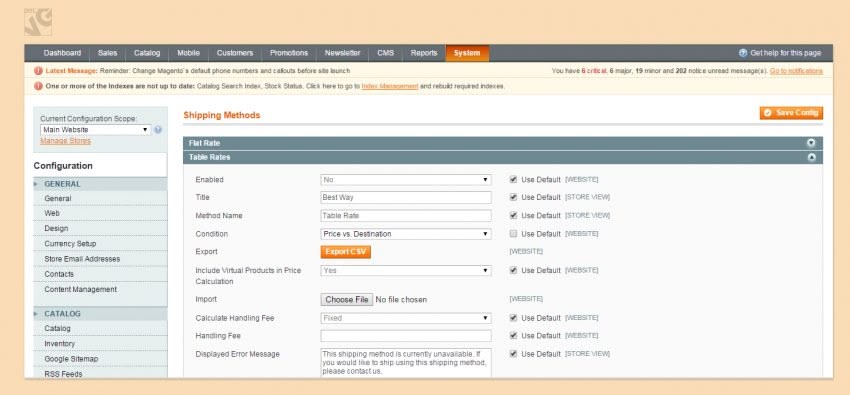850x395 pixels.
Task: Open the Newsletter menu
Action: pos(343,53)
